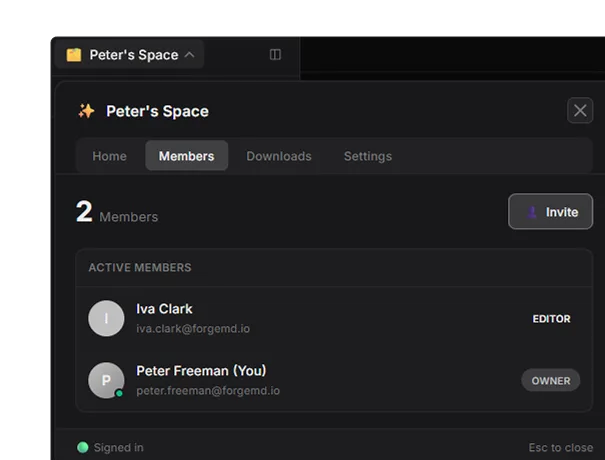Close the Peter's Space dialog
This screenshot has width=605, height=460.
click(x=580, y=111)
